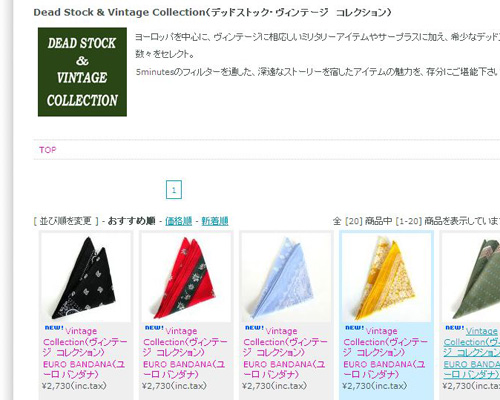The width and height of the screenshot is (500, 400).
Task: Click NEW! badge on black bandana item
Action: point(54,328)
